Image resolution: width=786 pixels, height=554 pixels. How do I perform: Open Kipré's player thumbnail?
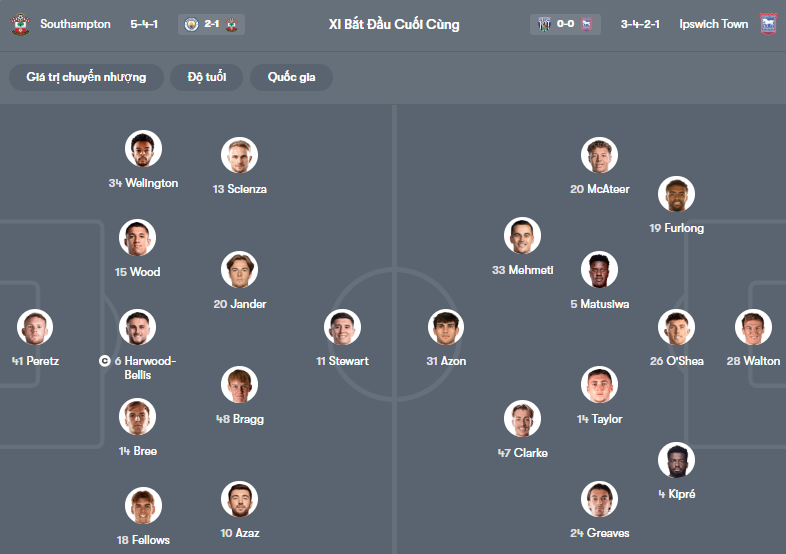pyautogui.click(x=676, y=461)
